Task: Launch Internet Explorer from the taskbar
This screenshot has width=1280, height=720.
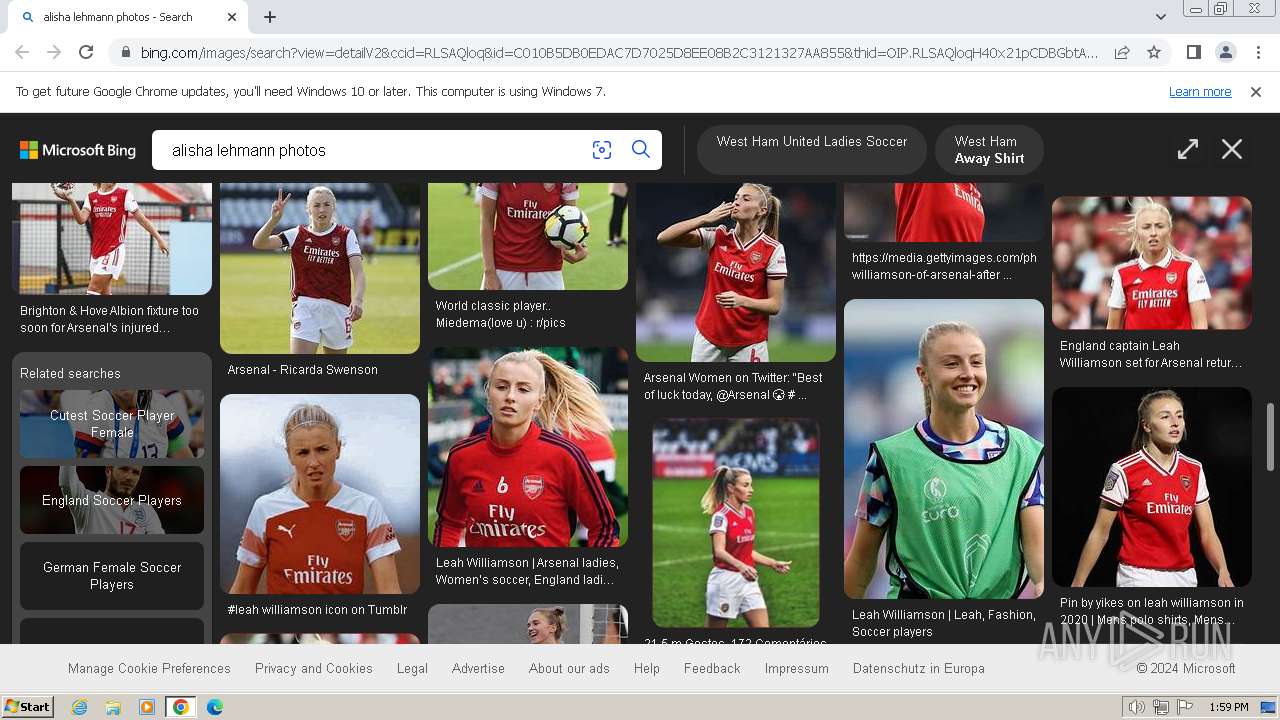Action: click(x=80, y=707)
